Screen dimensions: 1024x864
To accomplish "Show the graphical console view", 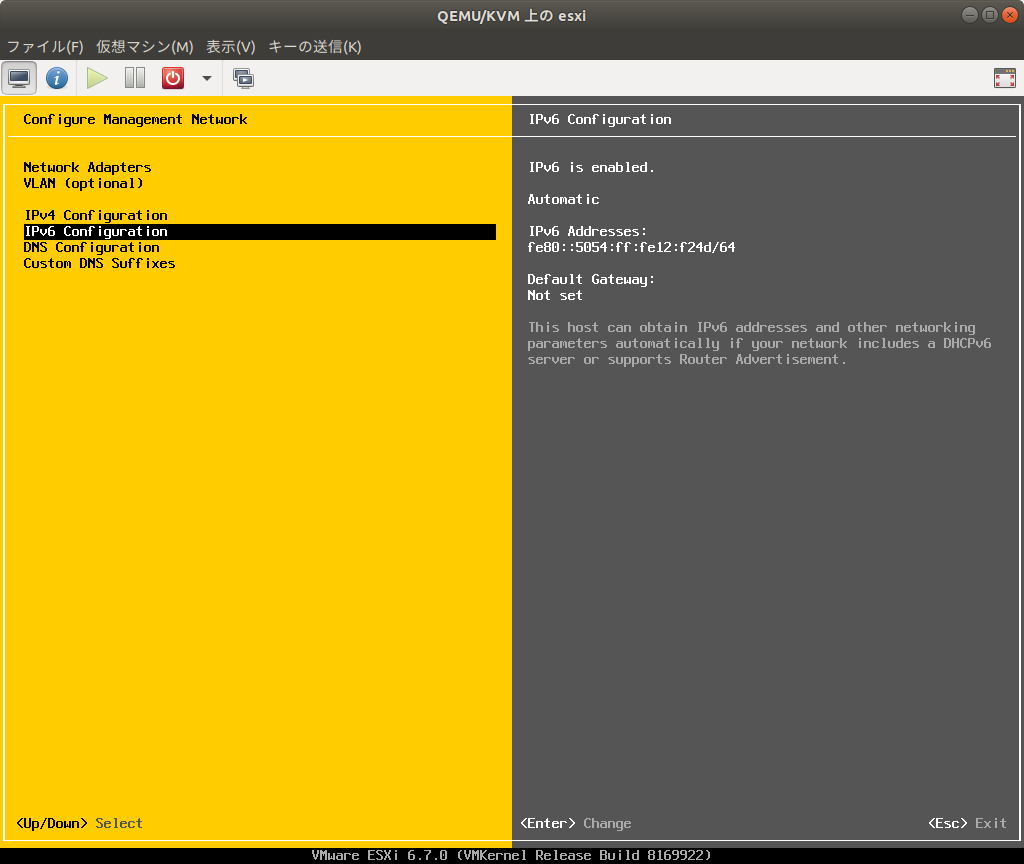I will (x=19, y=78).
